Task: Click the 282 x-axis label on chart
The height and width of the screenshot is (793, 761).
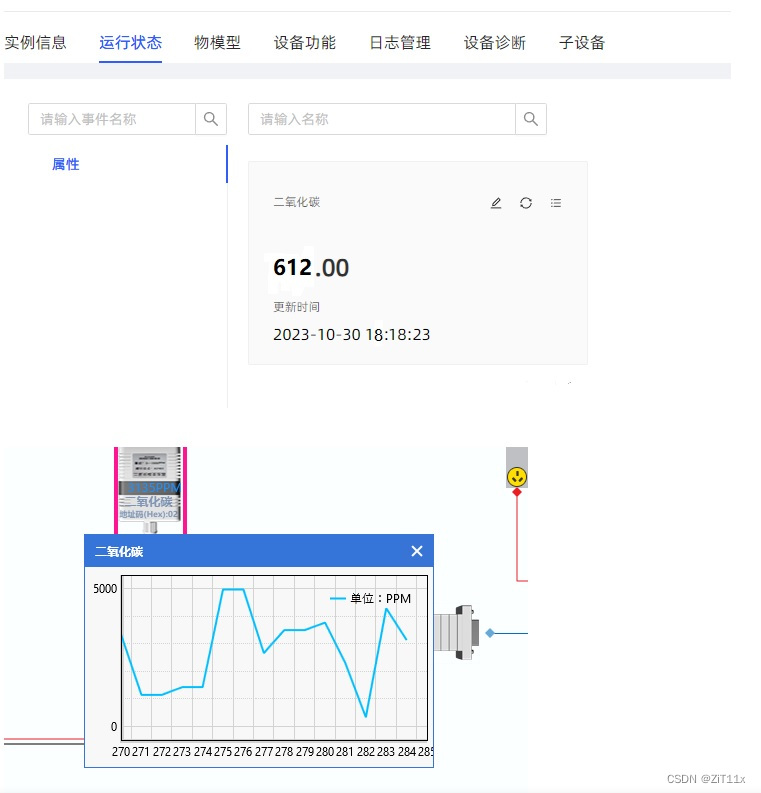Action: pos(366,752)
